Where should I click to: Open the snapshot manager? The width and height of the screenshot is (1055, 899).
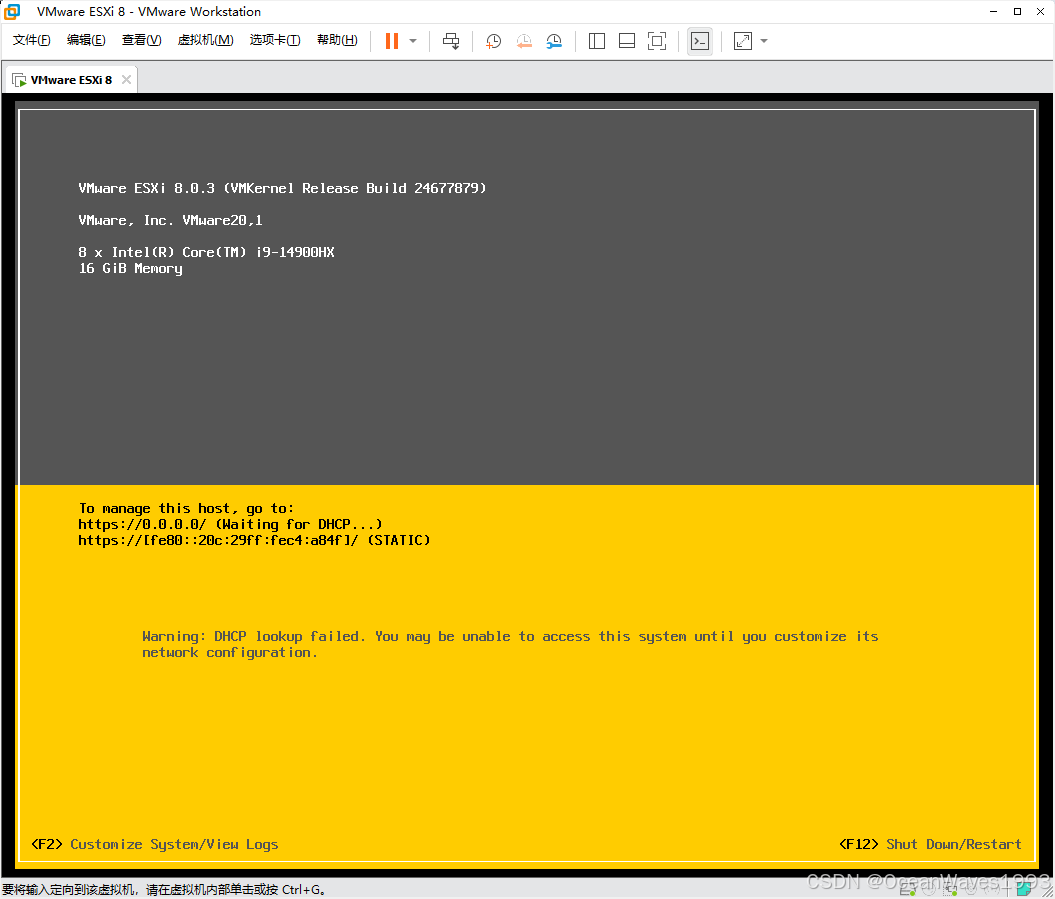point(554,41)
